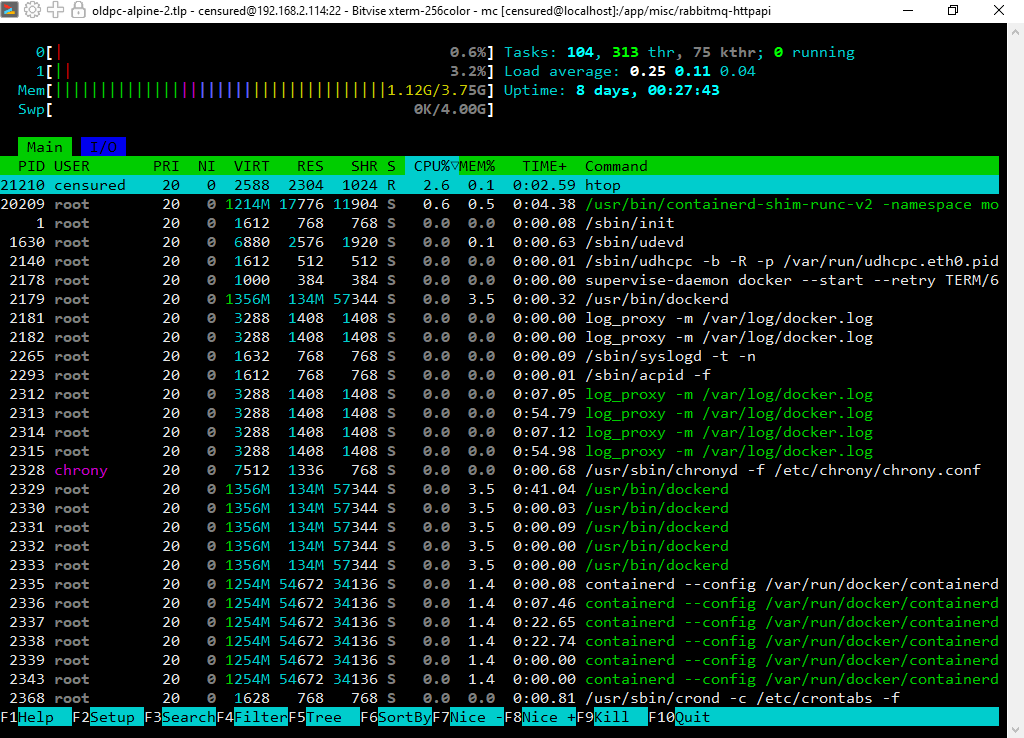Sort by the SHR column header
Image resolution: width=1024 pixels, height=738 pixels.
tap(364, 166)
